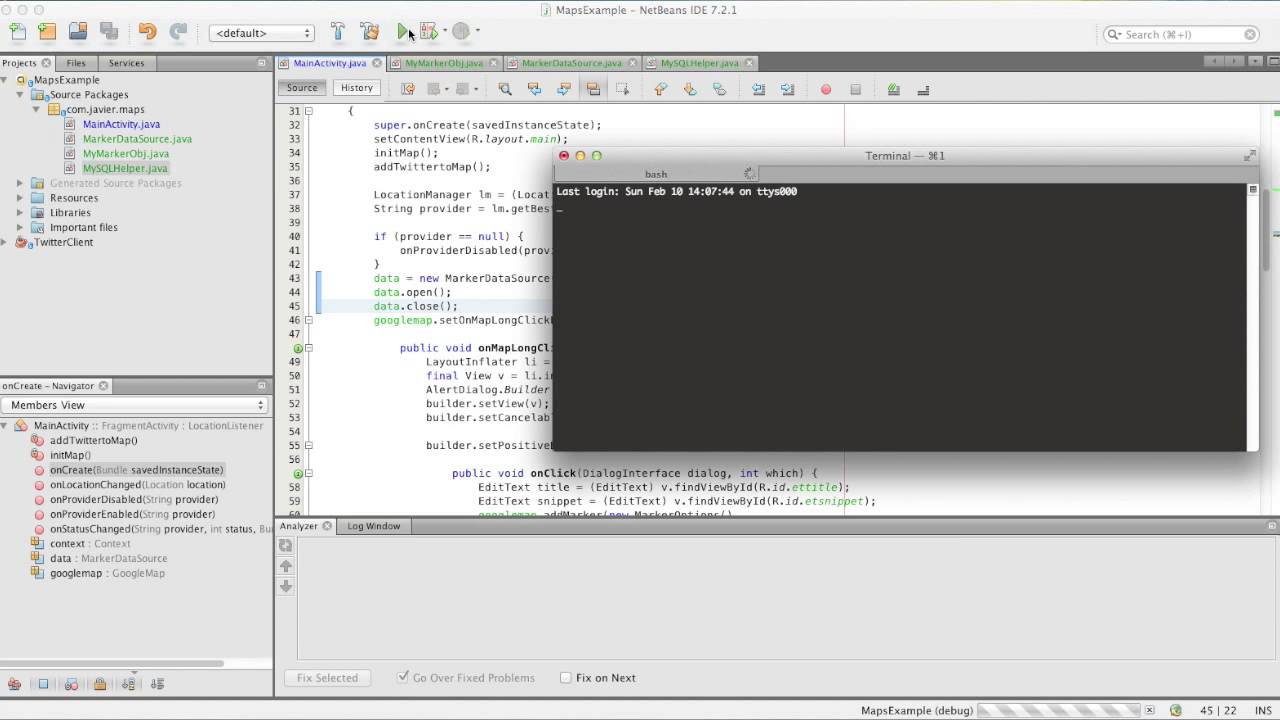Click the New File toolbar icon
The height and width of the screenshot is (720, 1280).
tap(17, 32)
